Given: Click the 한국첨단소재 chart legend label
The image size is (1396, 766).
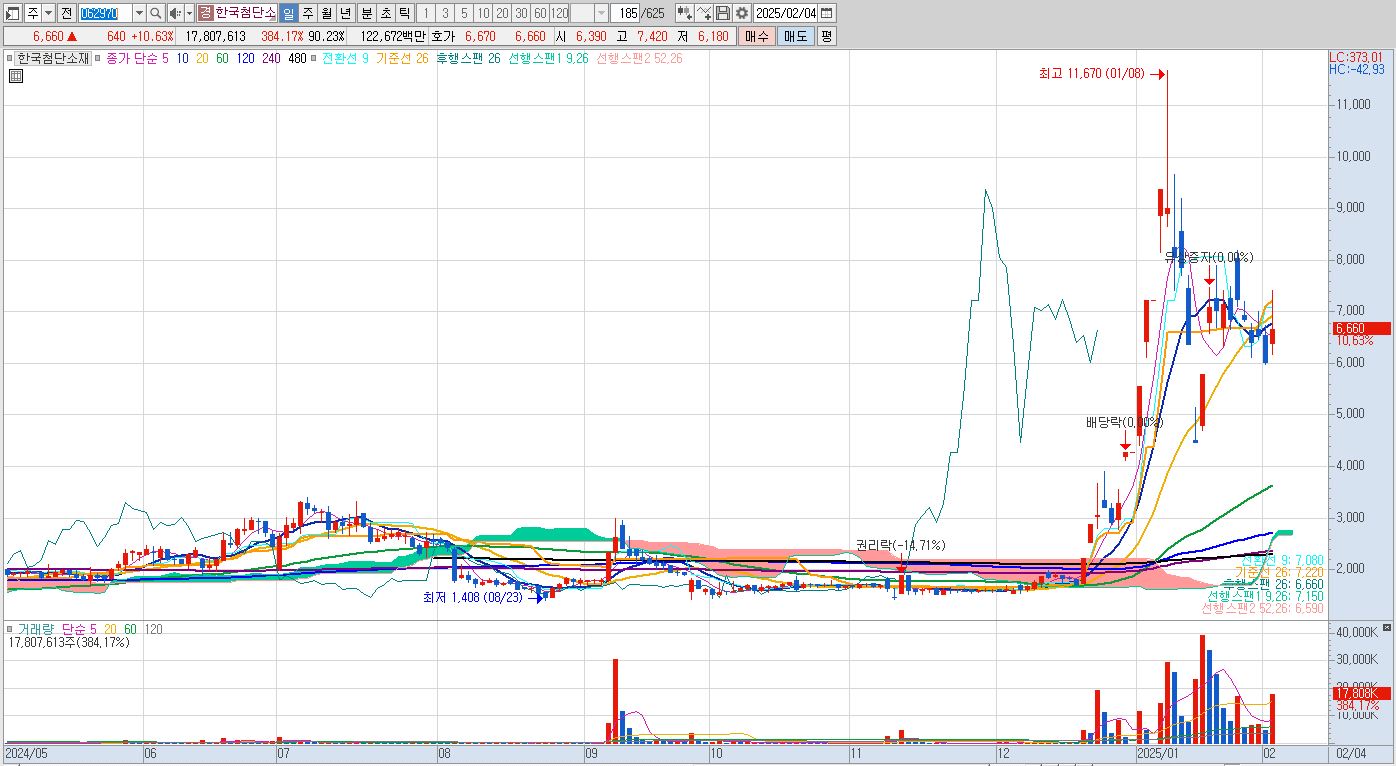Looking at the screenshot, I should 51,58.
